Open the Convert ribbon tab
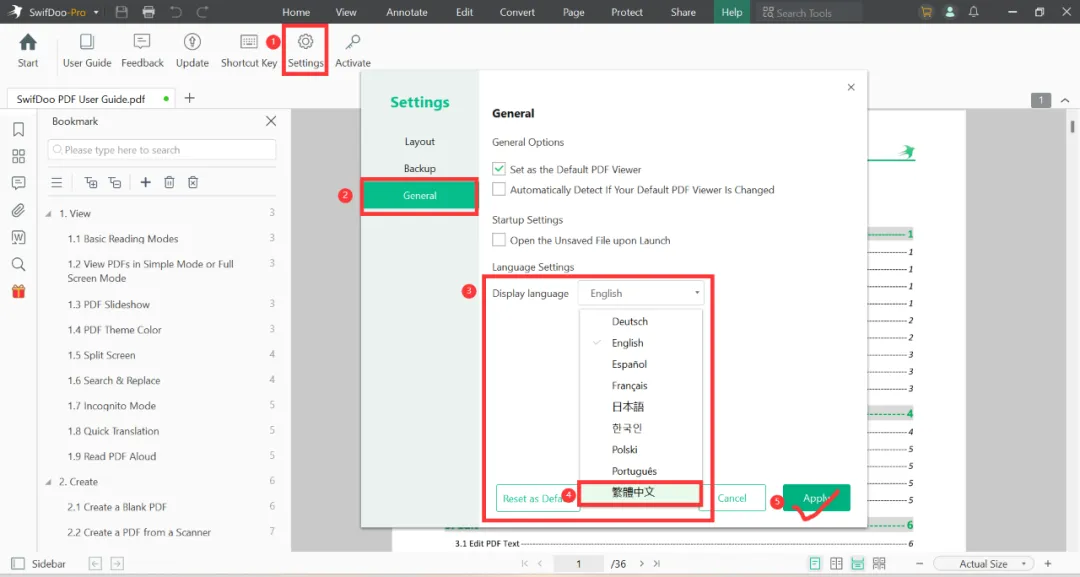This screenshot has height=577, width=1080. tap(517, 12)
